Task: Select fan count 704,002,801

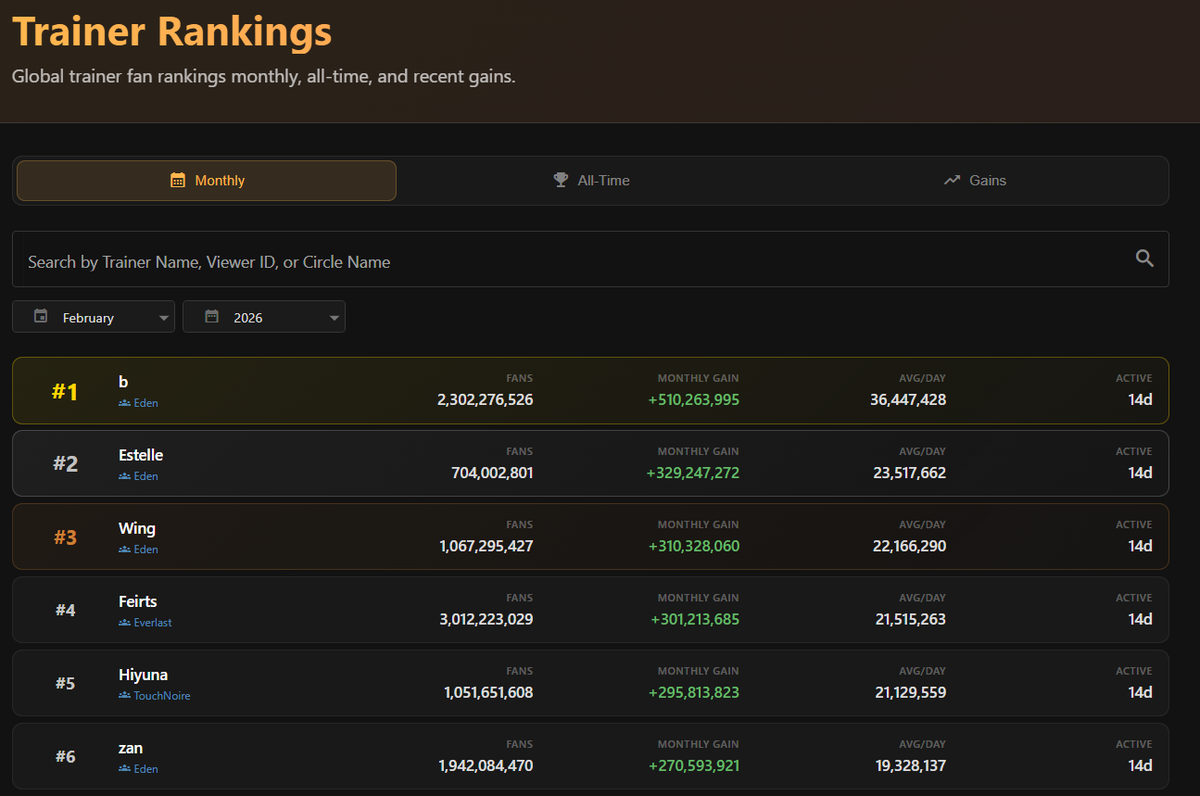Action: (492, 472)
